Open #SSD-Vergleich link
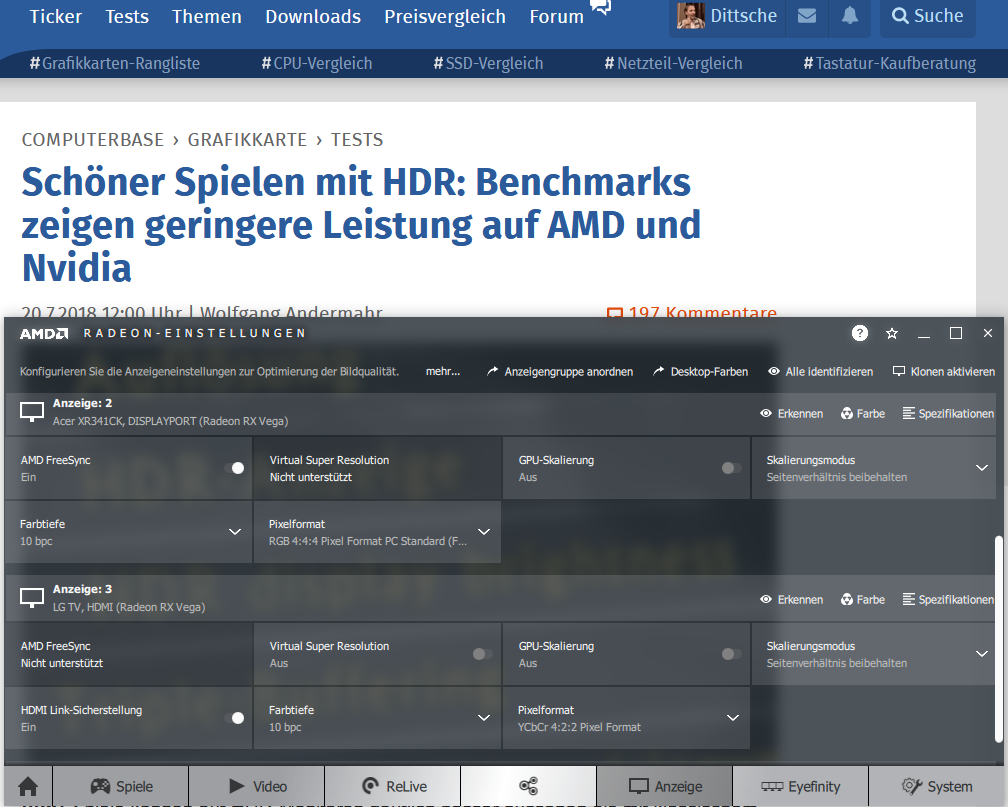 coord(489,63)
